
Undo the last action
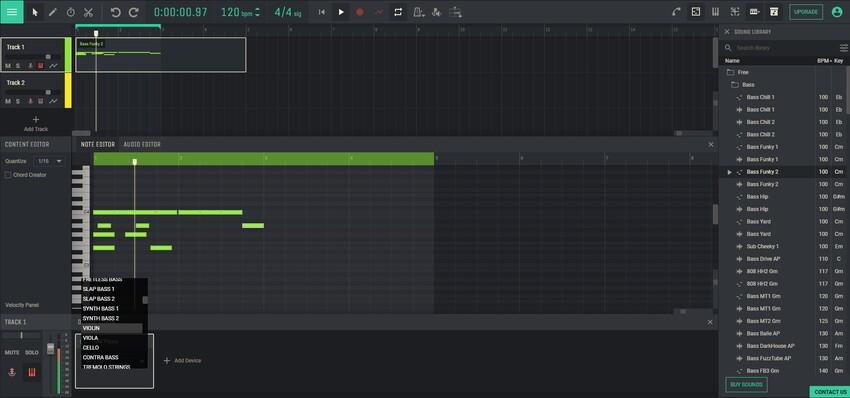point(115,12)
